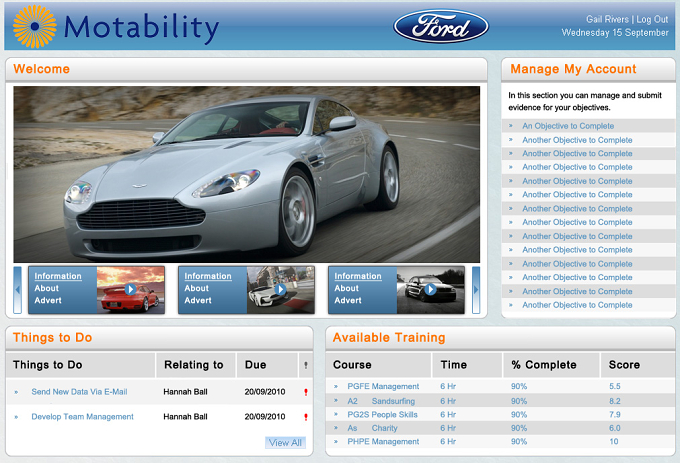Open the third Information About Advert link
The height and width of the screenshot is (463, 680).
(x=358, y=288)
